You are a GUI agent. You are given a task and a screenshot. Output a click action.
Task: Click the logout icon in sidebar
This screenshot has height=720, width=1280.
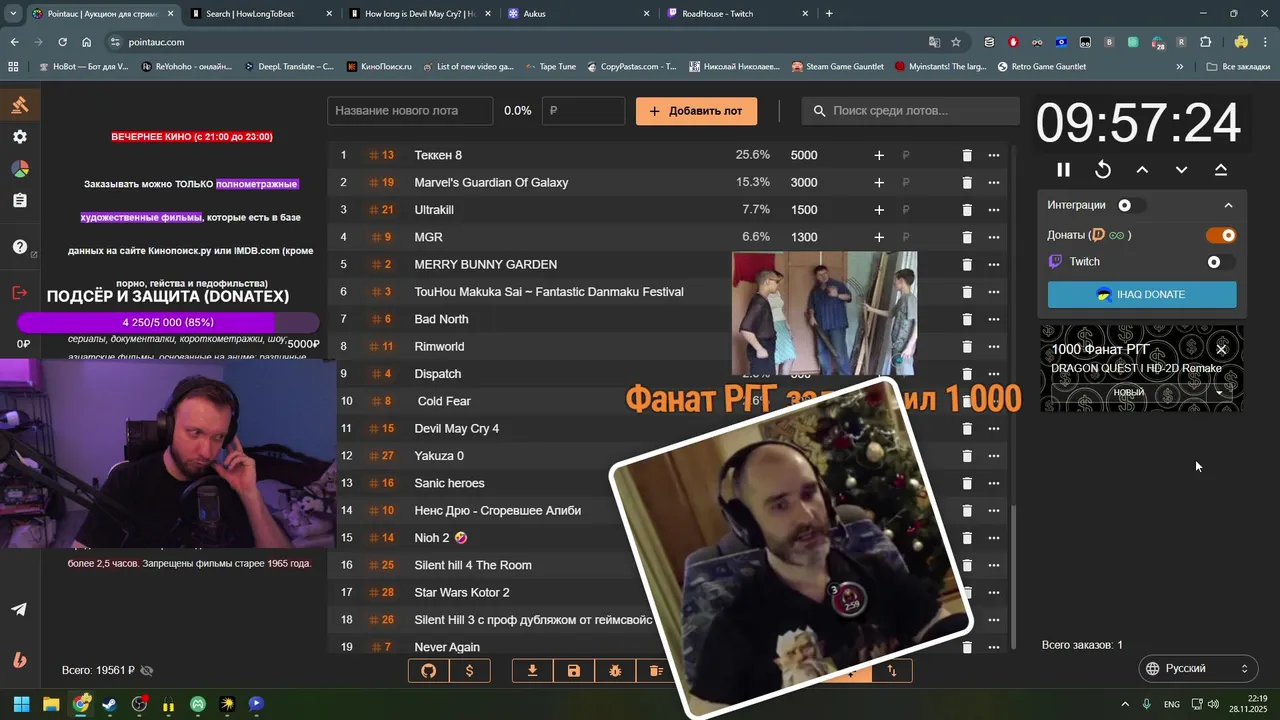coord(20,293)
